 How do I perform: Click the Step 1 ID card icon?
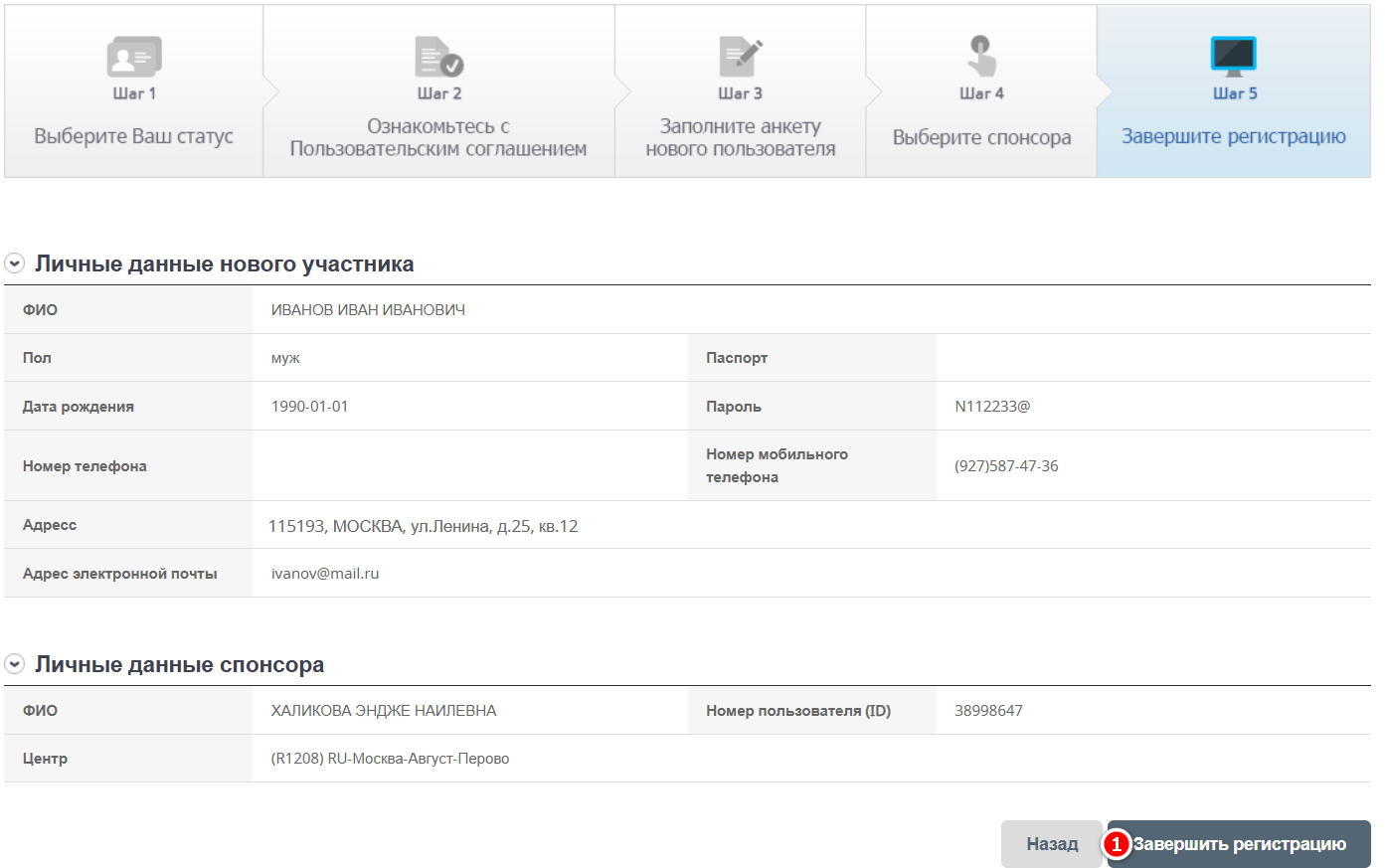[x=133, y=57]
